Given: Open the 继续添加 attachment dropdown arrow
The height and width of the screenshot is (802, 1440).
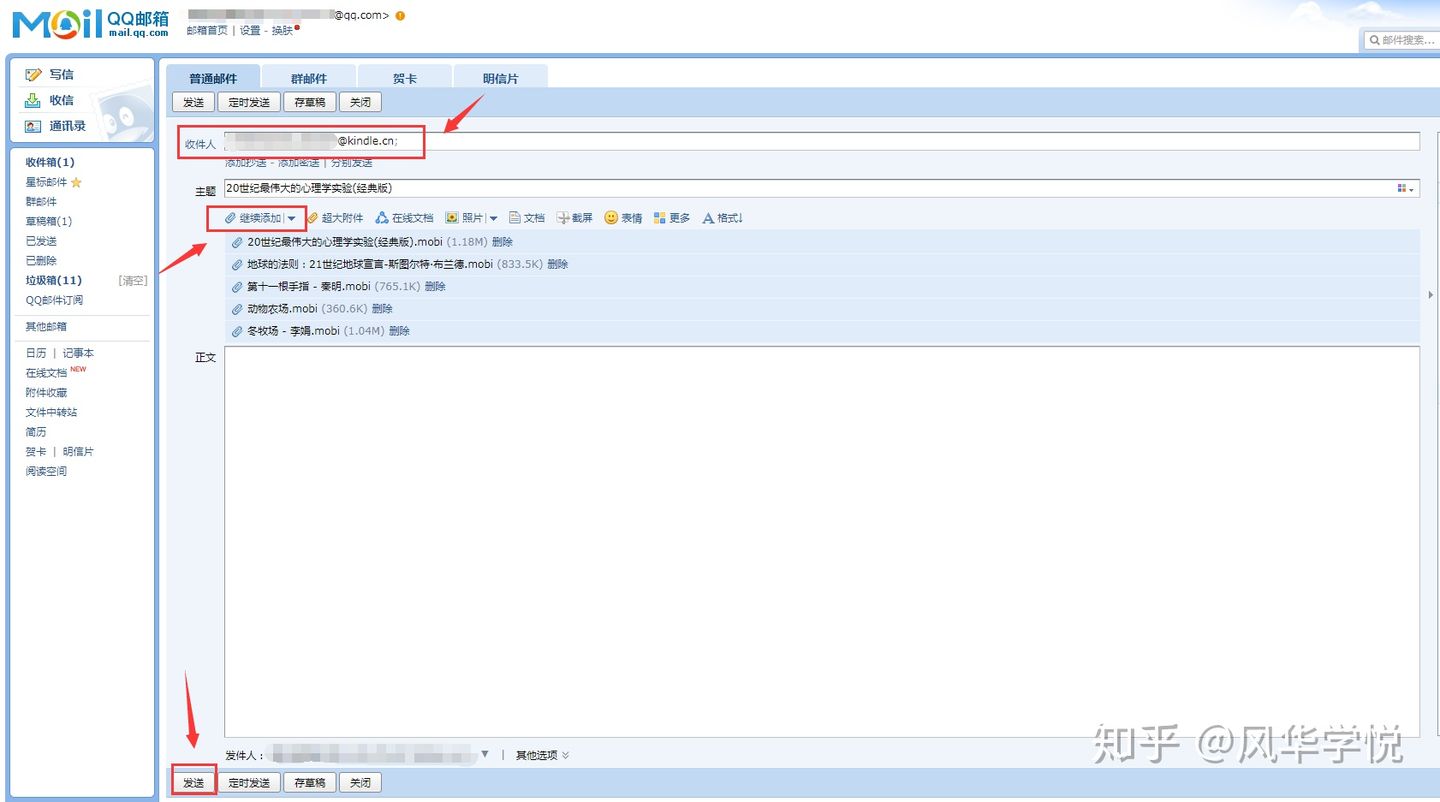Looking at the screenshot, I should 292,218.
